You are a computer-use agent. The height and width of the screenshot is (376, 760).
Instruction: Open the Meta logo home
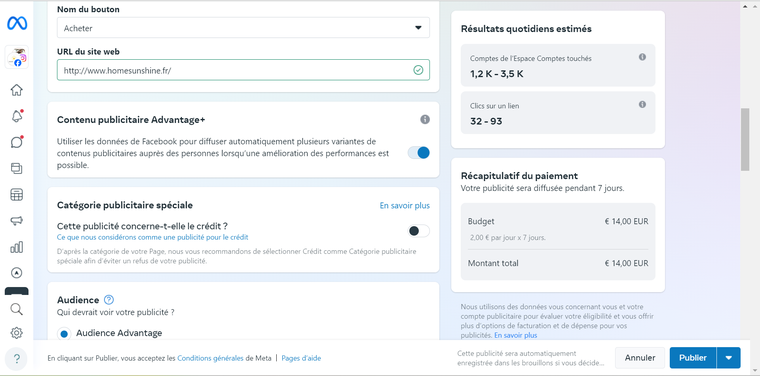click(x=16, y=23)
